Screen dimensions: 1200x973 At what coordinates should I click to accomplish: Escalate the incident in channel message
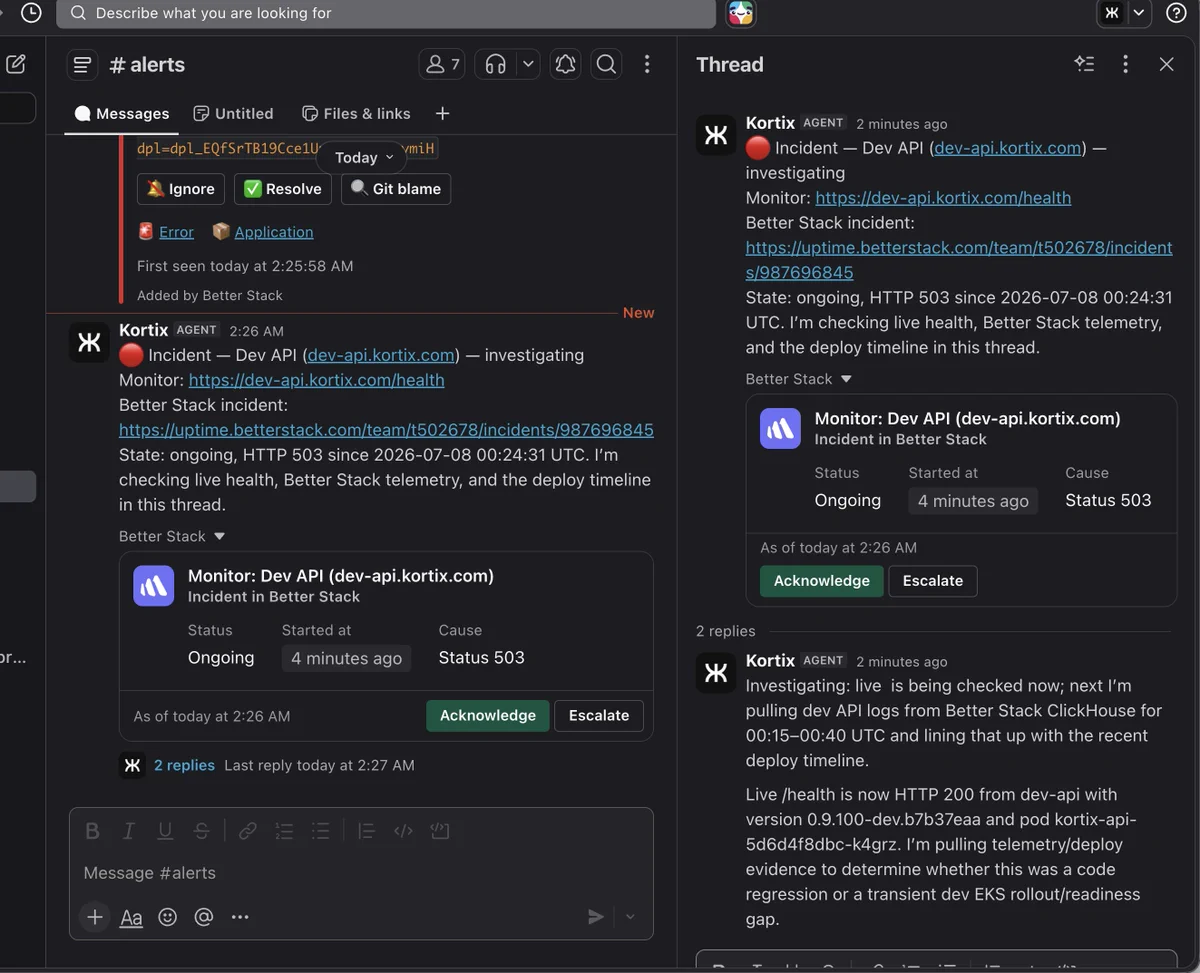coord(599,715)
